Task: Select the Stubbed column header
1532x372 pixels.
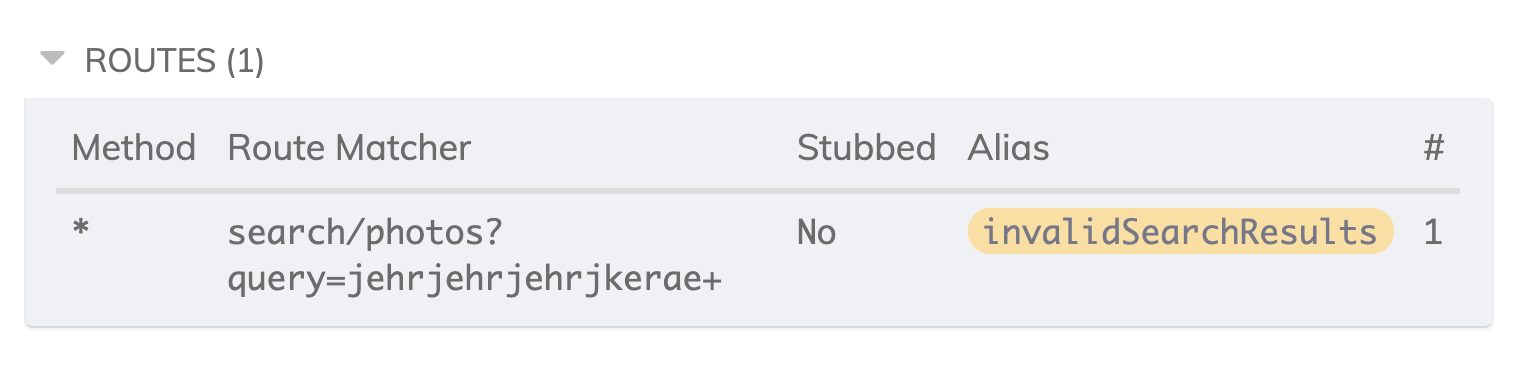Action: coord(866,148)
